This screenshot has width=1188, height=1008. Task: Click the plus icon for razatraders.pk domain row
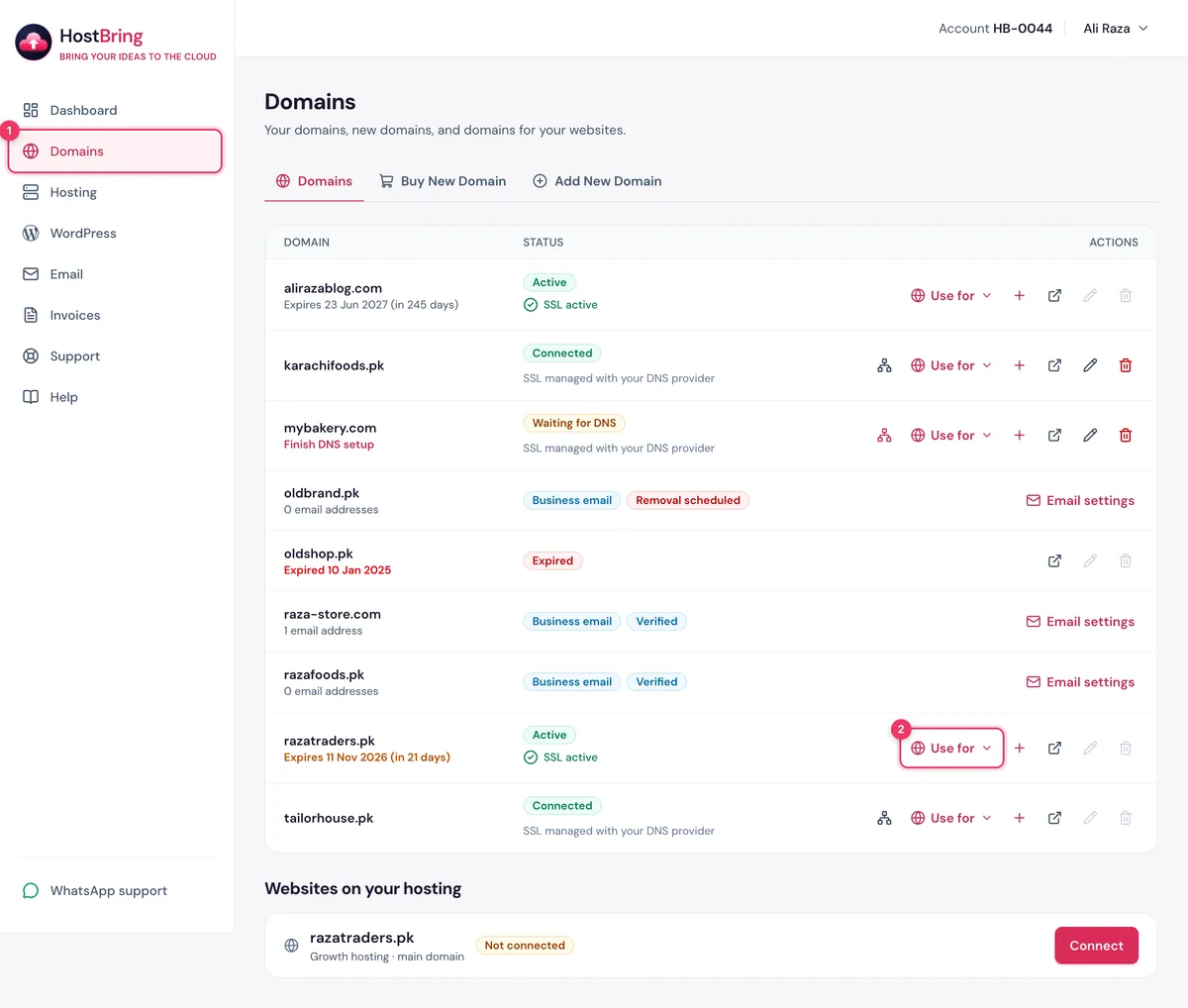click(x=1019, y=749)
